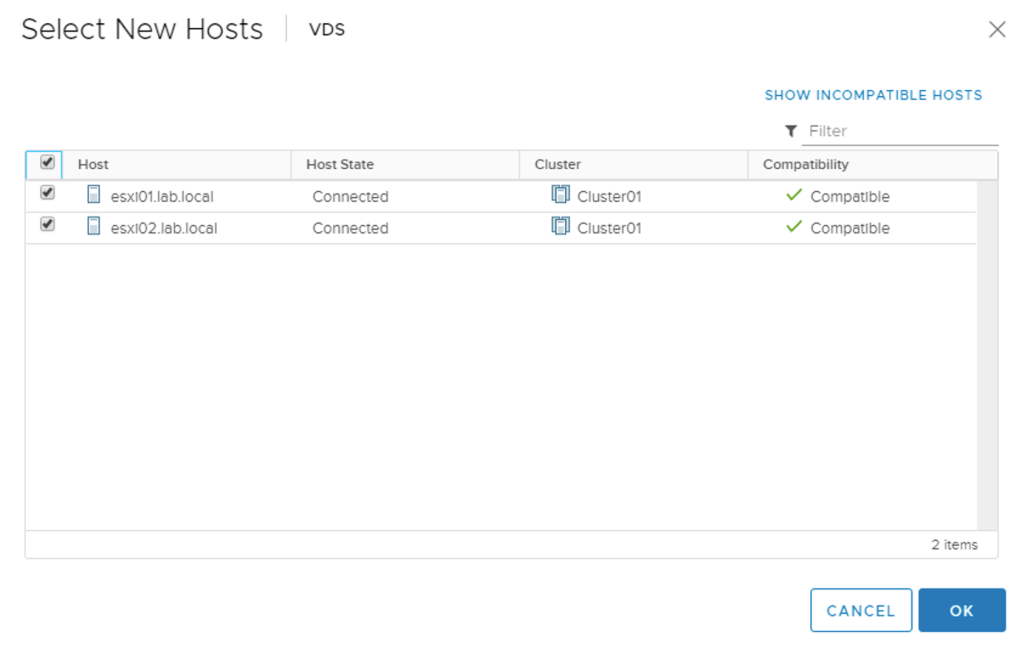Click Show Incompatible Hosts link
This screenshot has height=648, width=1022.
coord(873,95)
